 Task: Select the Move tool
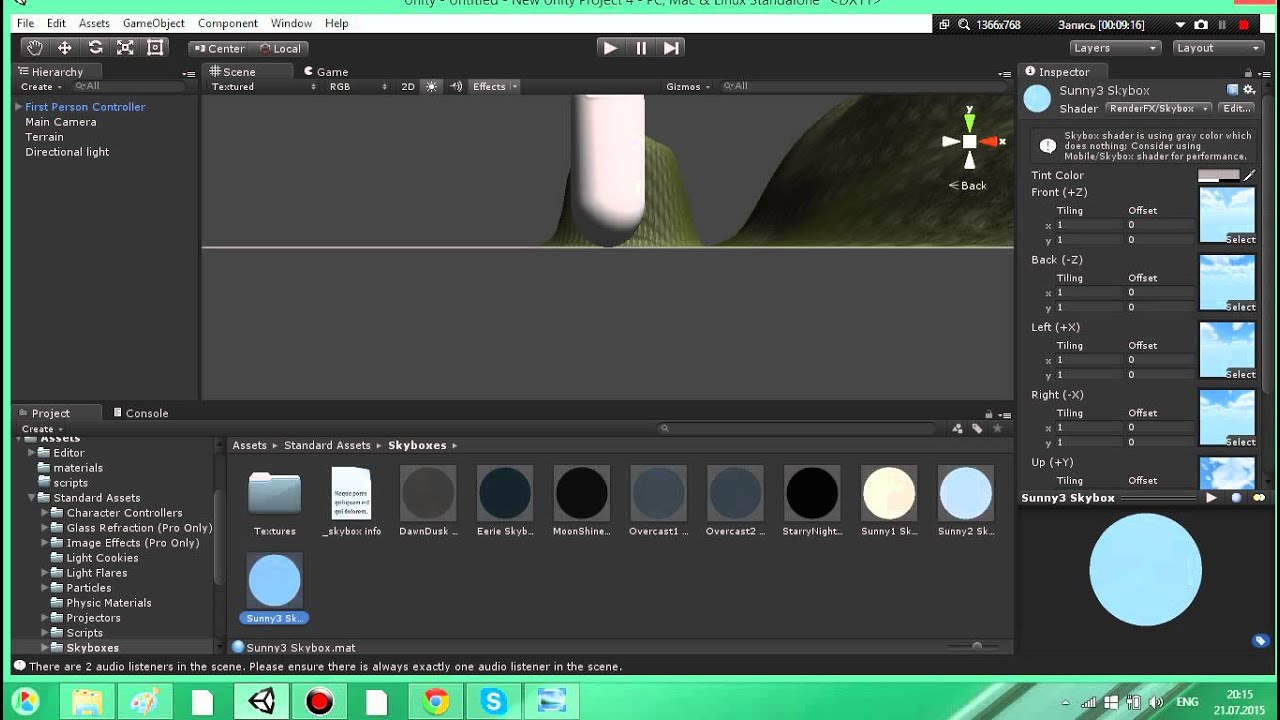click(65, 47)
